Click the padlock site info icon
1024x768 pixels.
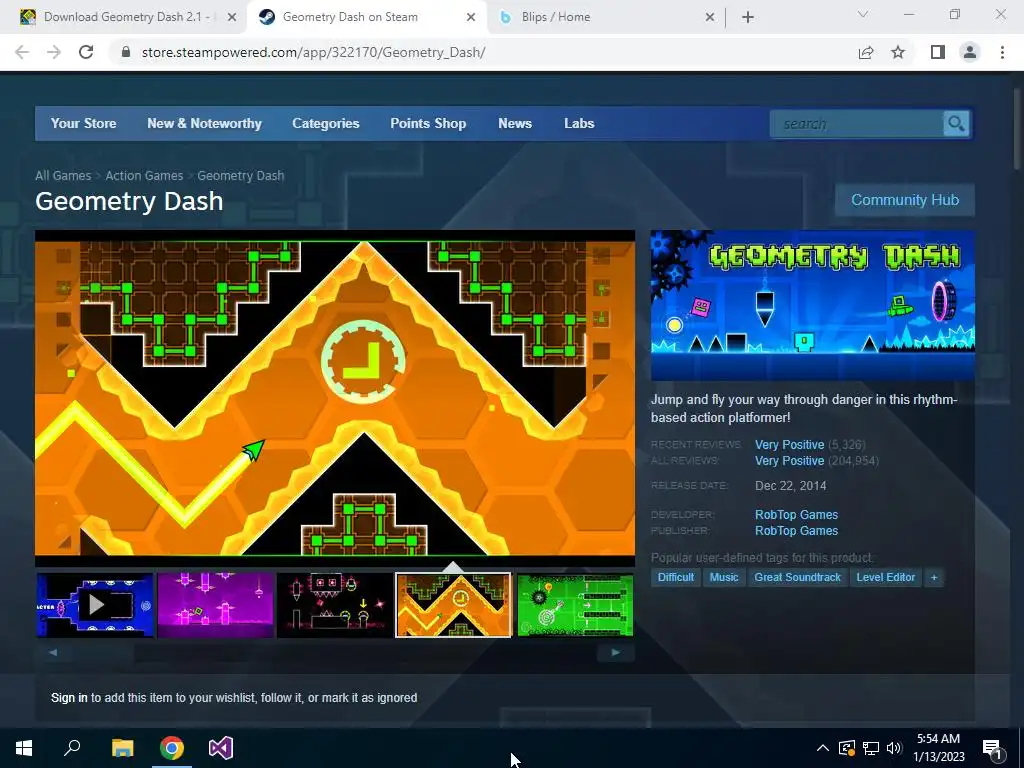click(x=126, y=52)
